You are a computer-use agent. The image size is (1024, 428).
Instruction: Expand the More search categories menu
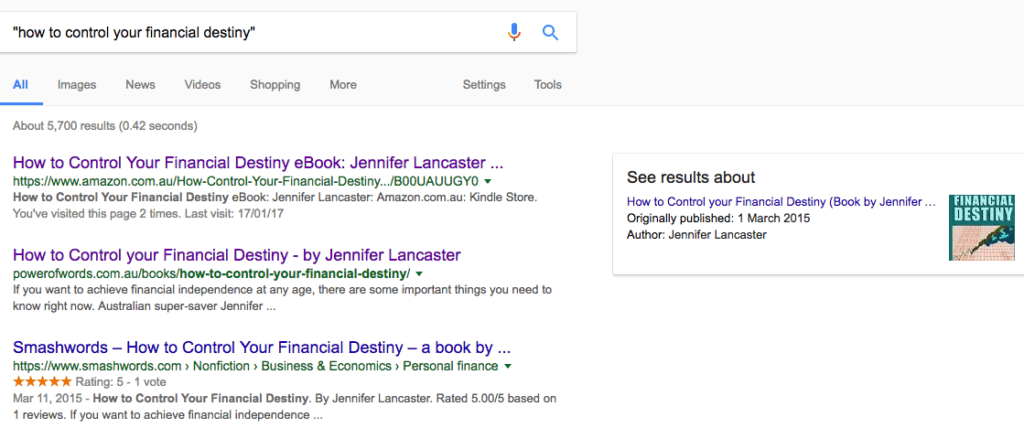pyautogui.click(x=343, y=85)
